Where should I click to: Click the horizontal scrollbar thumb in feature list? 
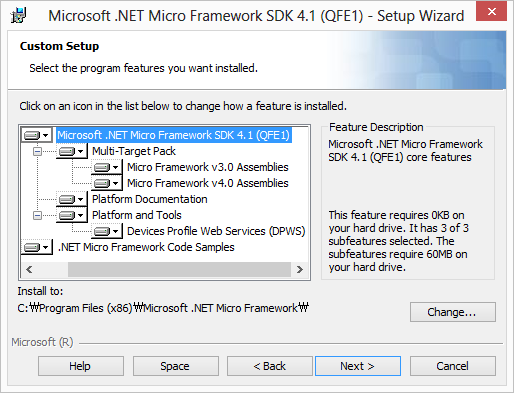coord(179,269)
